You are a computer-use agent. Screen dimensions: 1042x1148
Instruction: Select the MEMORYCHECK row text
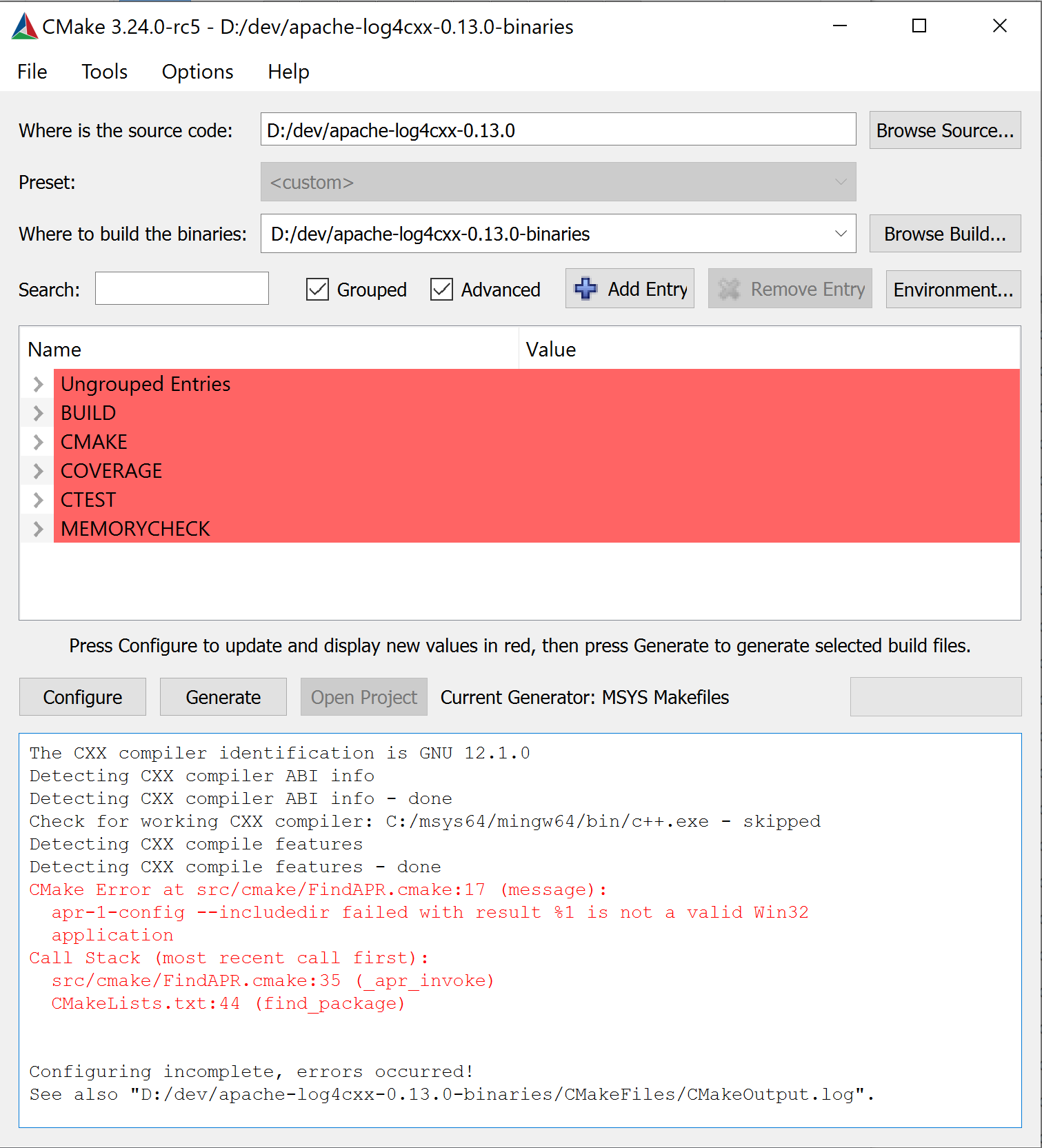[135, 529]
